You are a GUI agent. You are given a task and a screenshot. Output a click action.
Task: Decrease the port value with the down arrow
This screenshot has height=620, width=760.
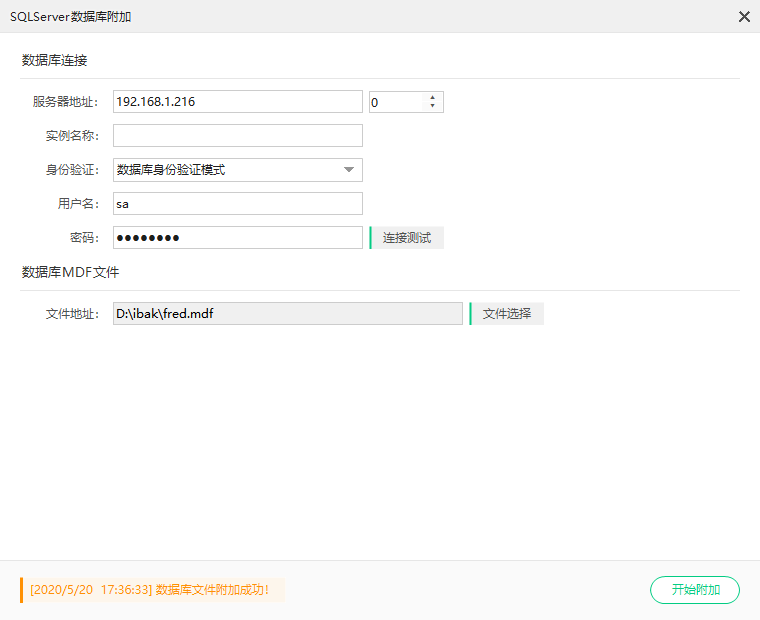click(432, 106)
